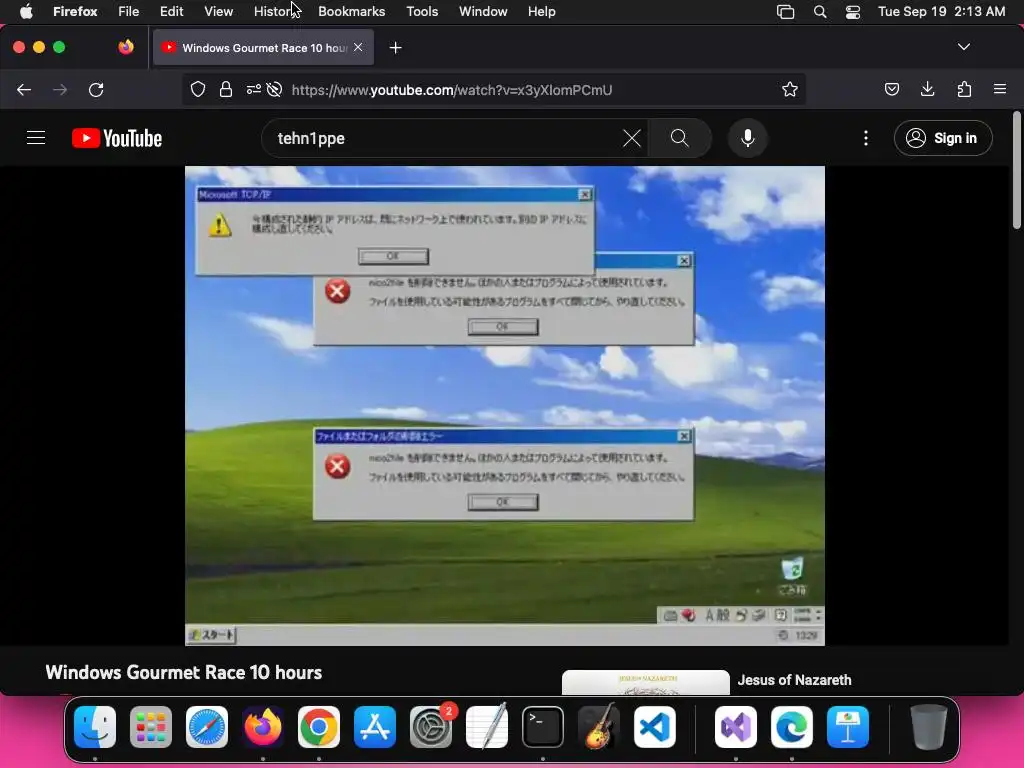Open the Help menu
Image resolution: width=1024 pixels, height=768 pixels.
tap(541, 11)
